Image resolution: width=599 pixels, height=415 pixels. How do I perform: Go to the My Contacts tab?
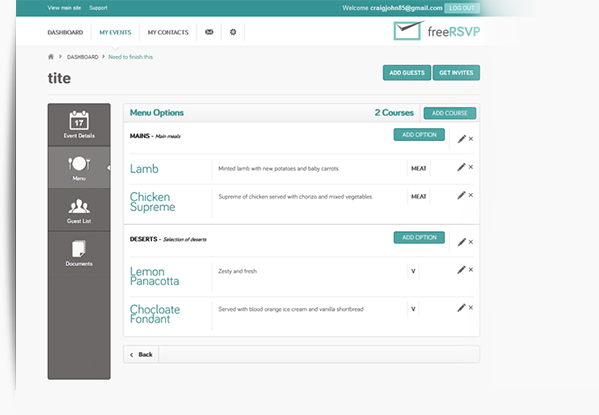168,32
